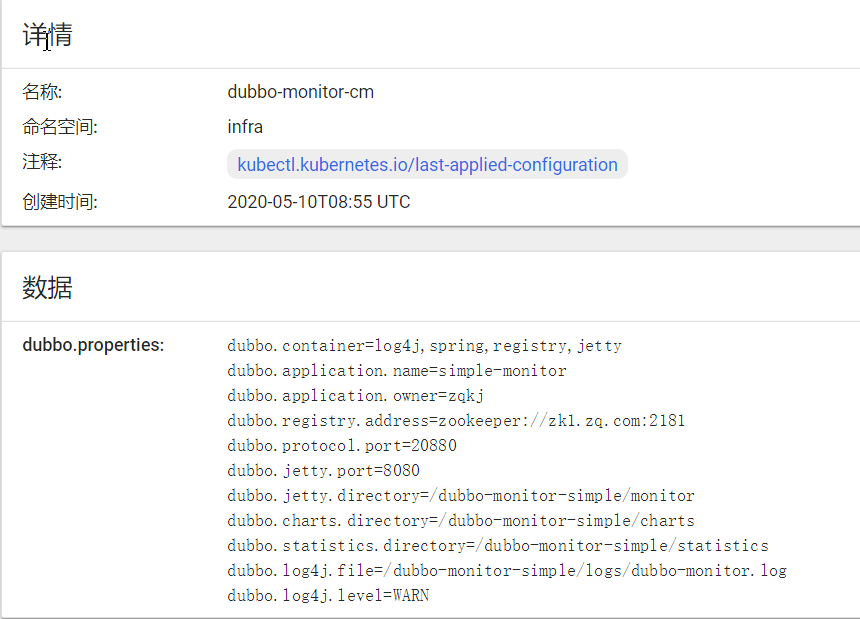Click the dubbo.application.owner=zqkj line
The image size is (860, 619).
tap(355, 396)
